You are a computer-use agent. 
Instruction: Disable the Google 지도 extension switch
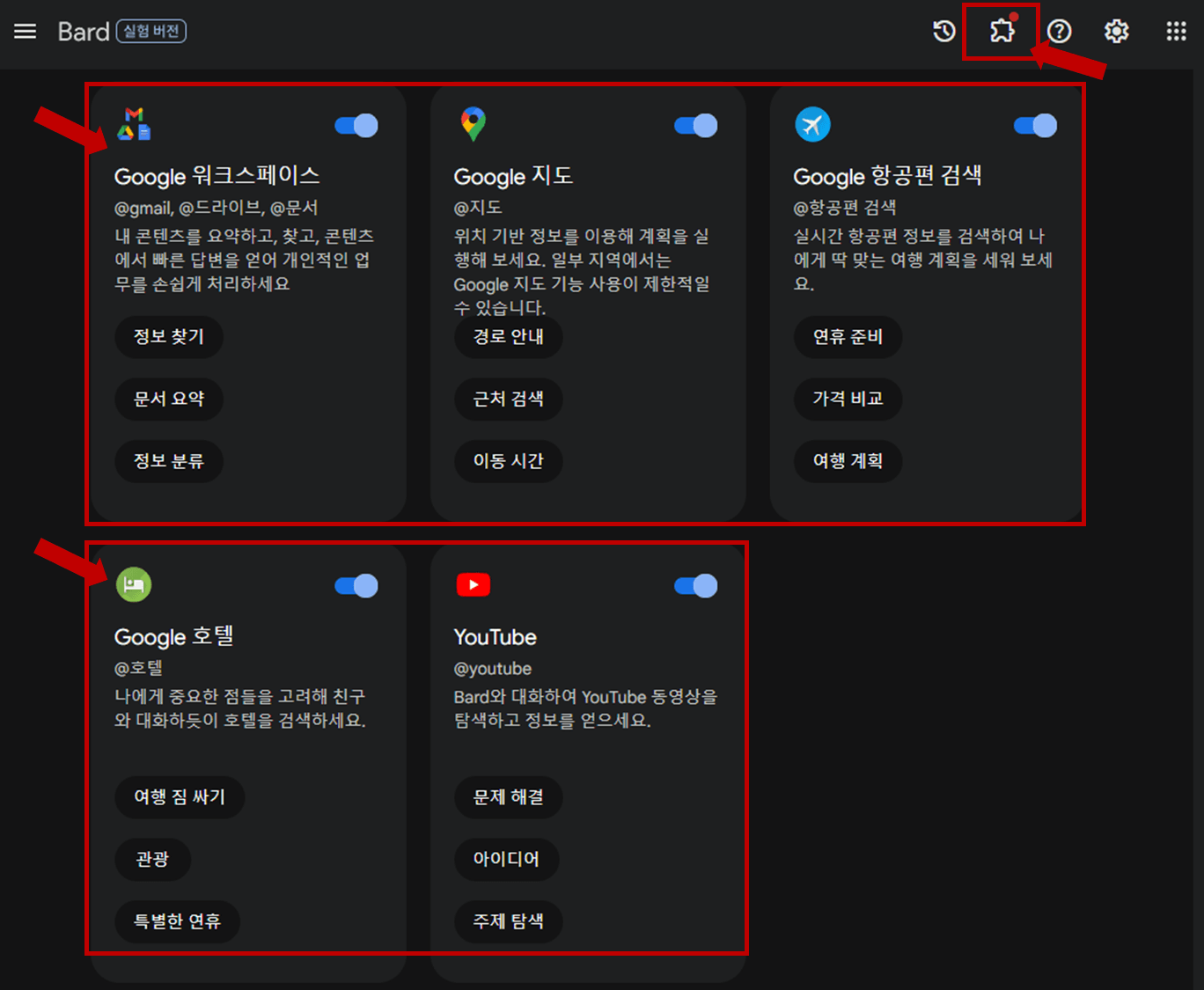tap(696, 126)
